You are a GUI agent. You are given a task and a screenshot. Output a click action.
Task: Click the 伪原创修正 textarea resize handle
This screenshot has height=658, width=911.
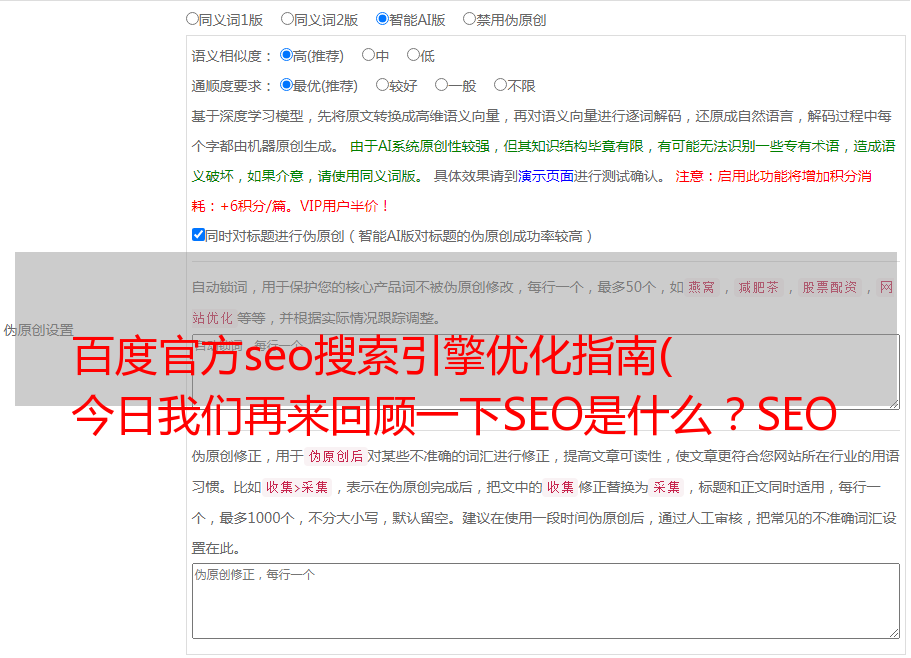point(894,633)
